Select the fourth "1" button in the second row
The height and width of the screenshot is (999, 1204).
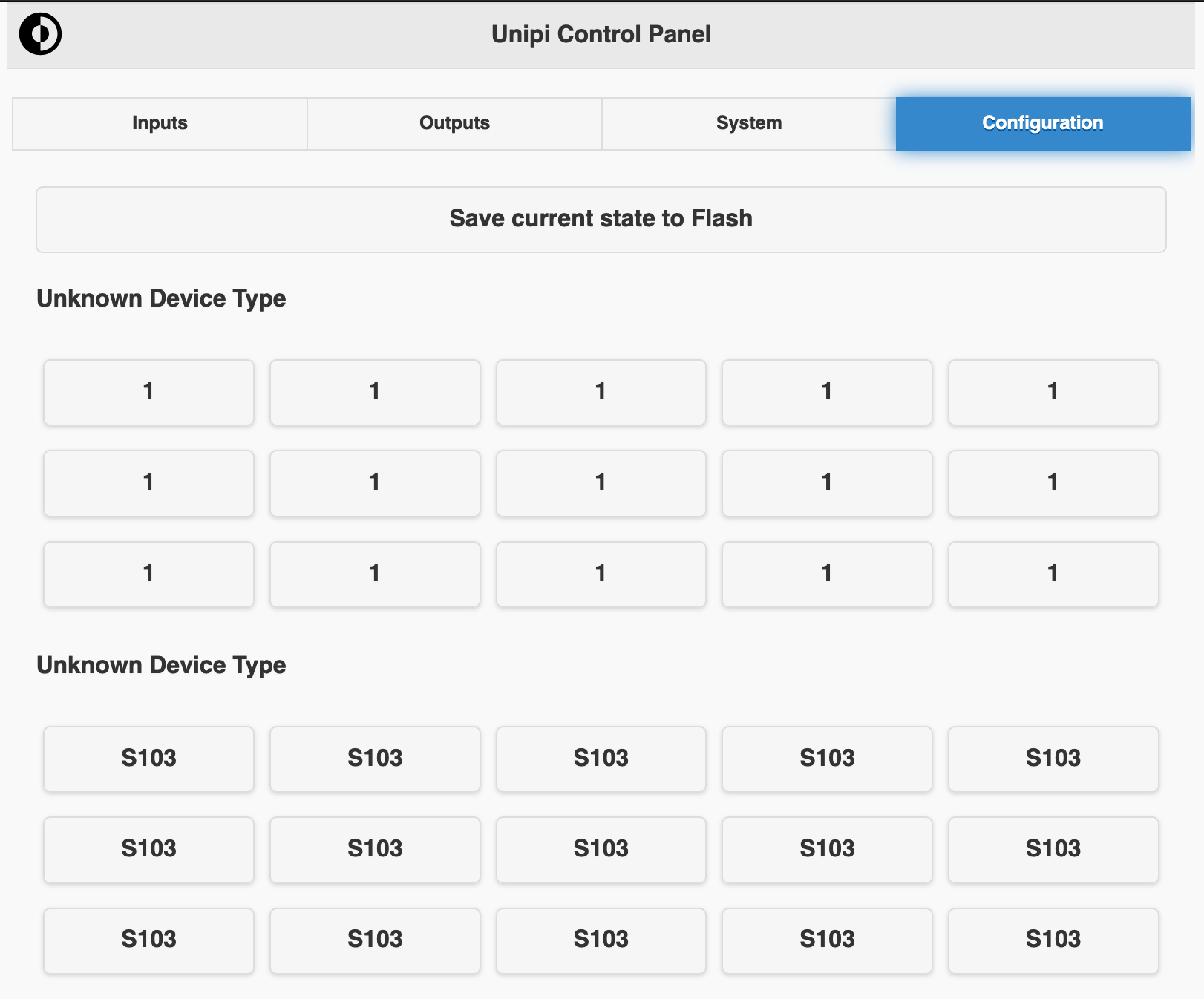pos(826,482)
